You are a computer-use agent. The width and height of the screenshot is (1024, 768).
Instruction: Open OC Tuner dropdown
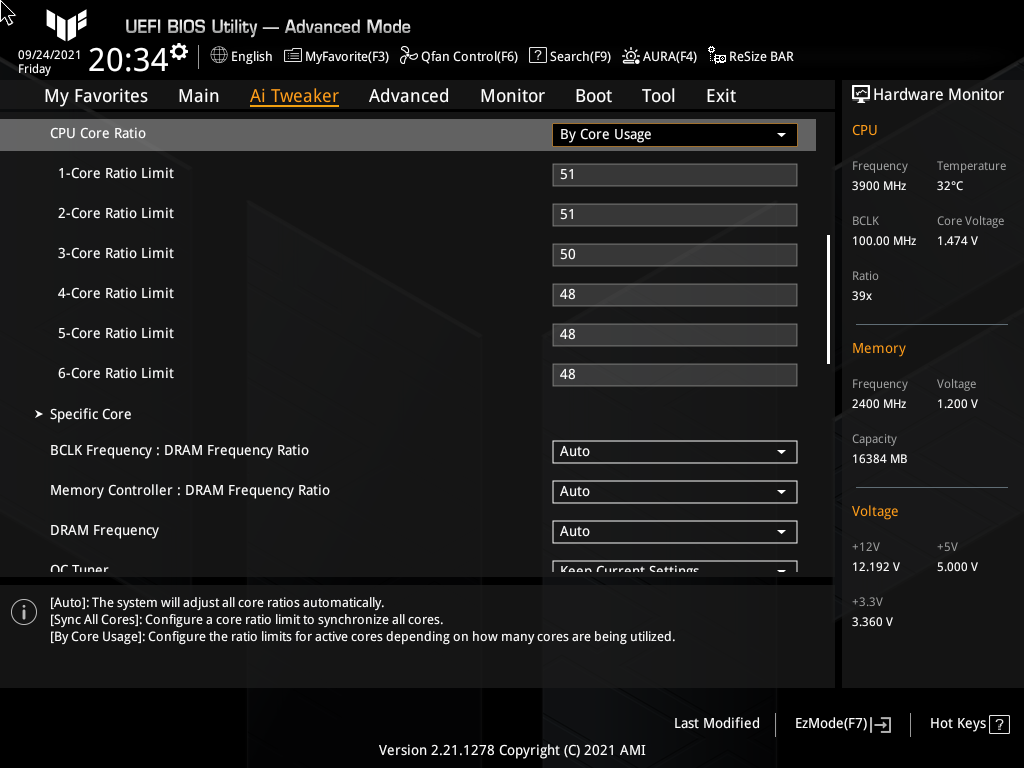pos(675,567)
